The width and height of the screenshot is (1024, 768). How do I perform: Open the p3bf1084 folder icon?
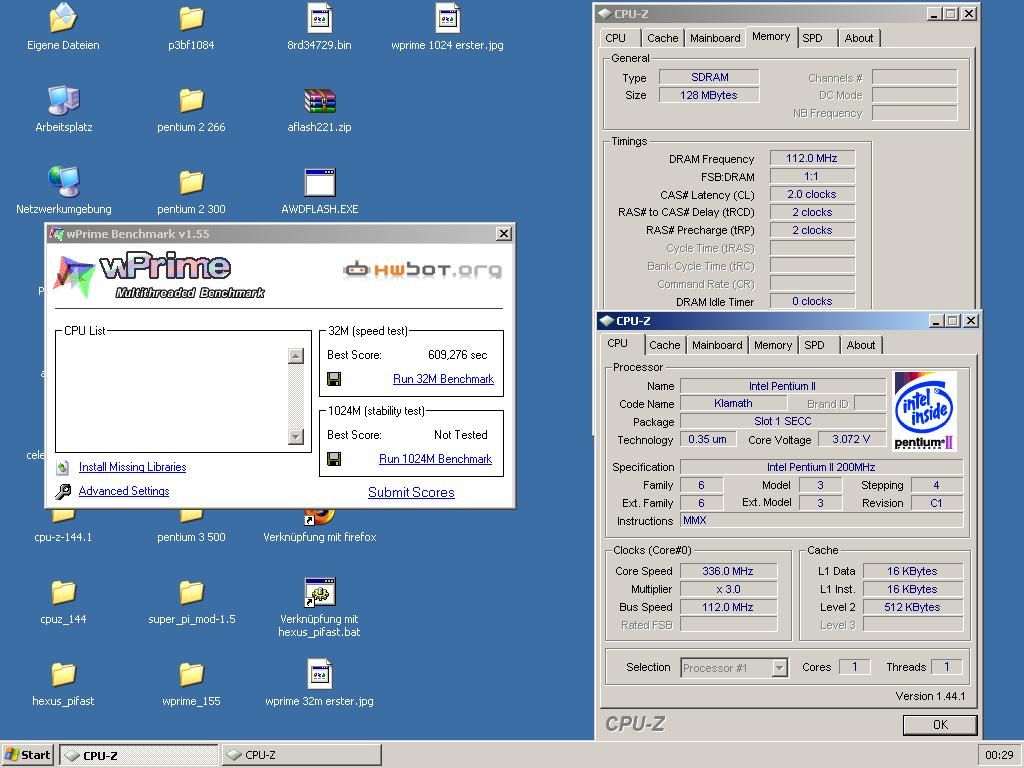click(191, 18)
